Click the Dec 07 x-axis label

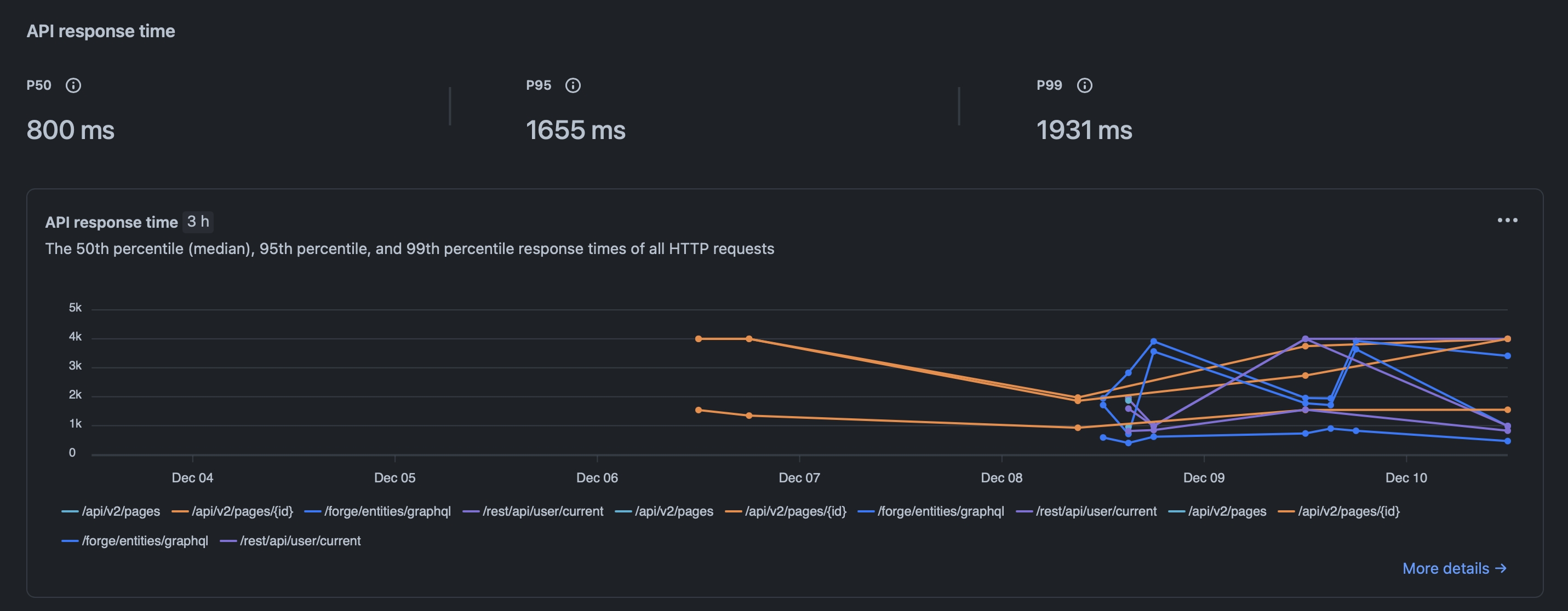(799, 478)
